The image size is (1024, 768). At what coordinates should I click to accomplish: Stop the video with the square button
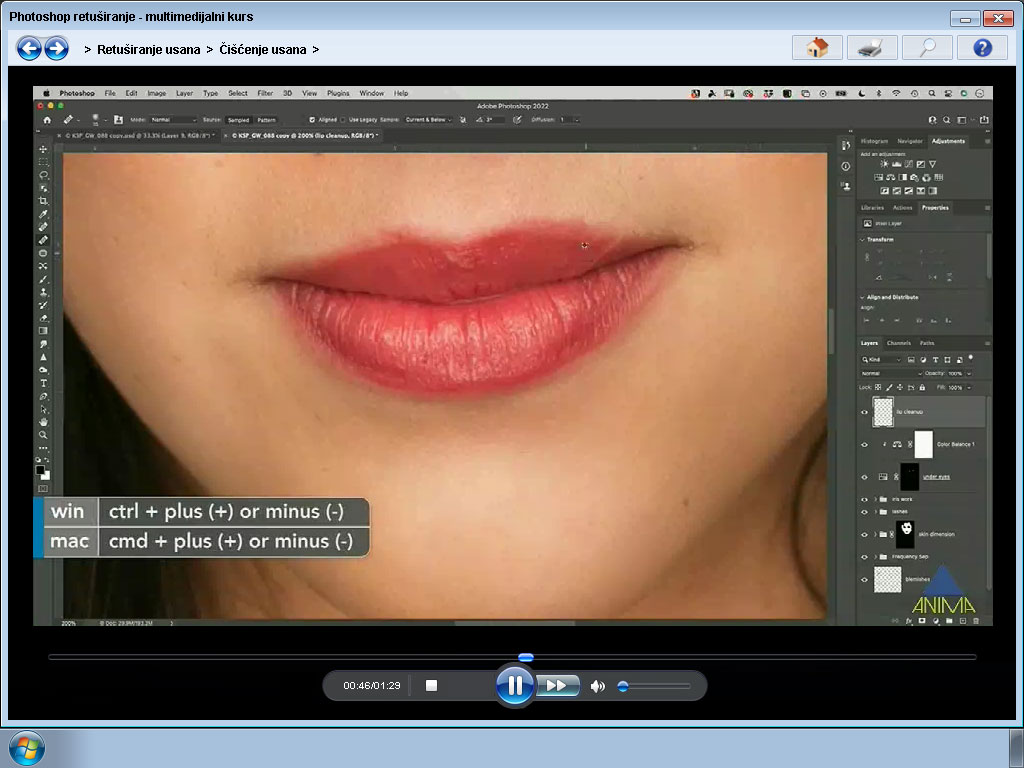tap(431, 685)
